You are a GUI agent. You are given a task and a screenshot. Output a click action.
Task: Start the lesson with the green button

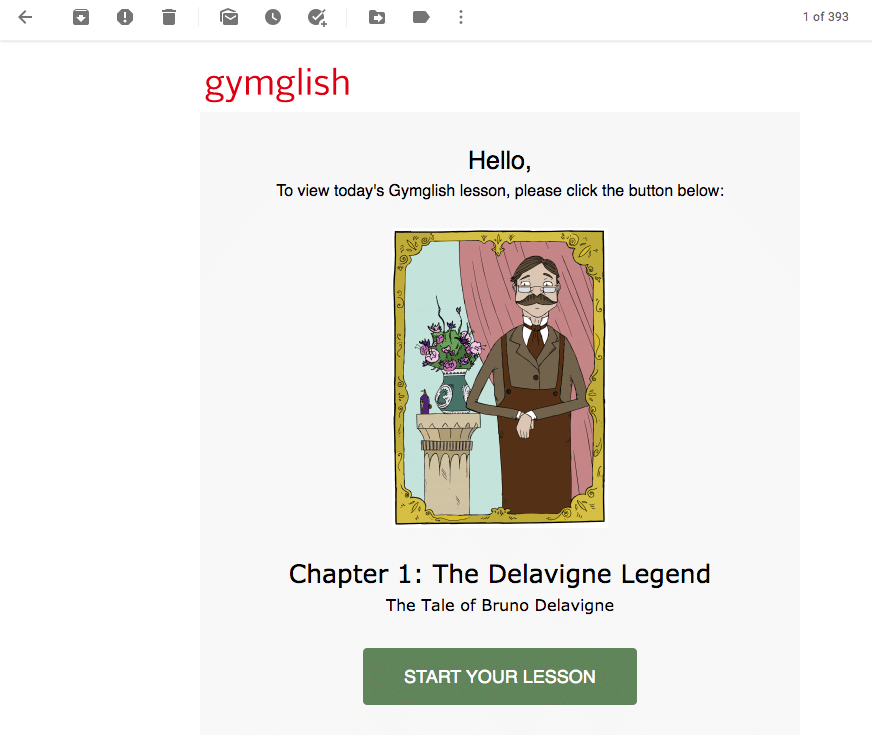pos(499,676)
